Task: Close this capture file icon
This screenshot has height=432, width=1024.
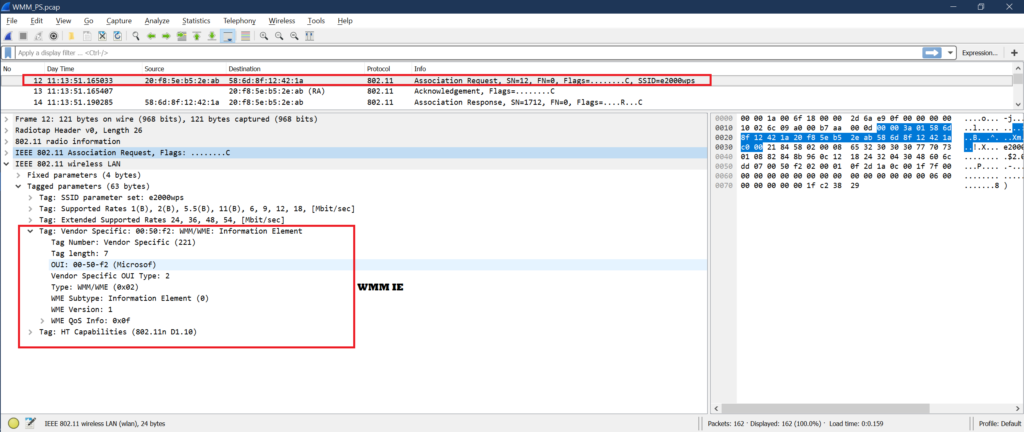Action: [102, 36]
